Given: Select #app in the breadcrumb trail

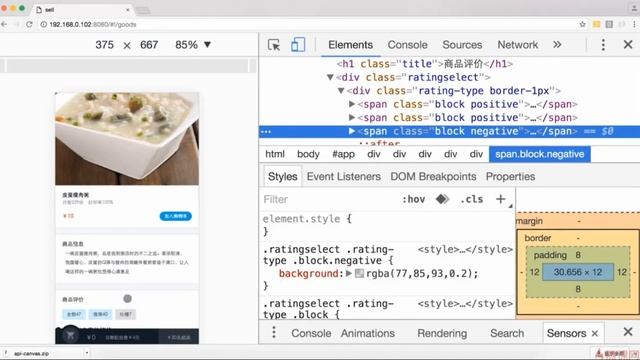Looking at the screenshot, I should coord(343,154).
